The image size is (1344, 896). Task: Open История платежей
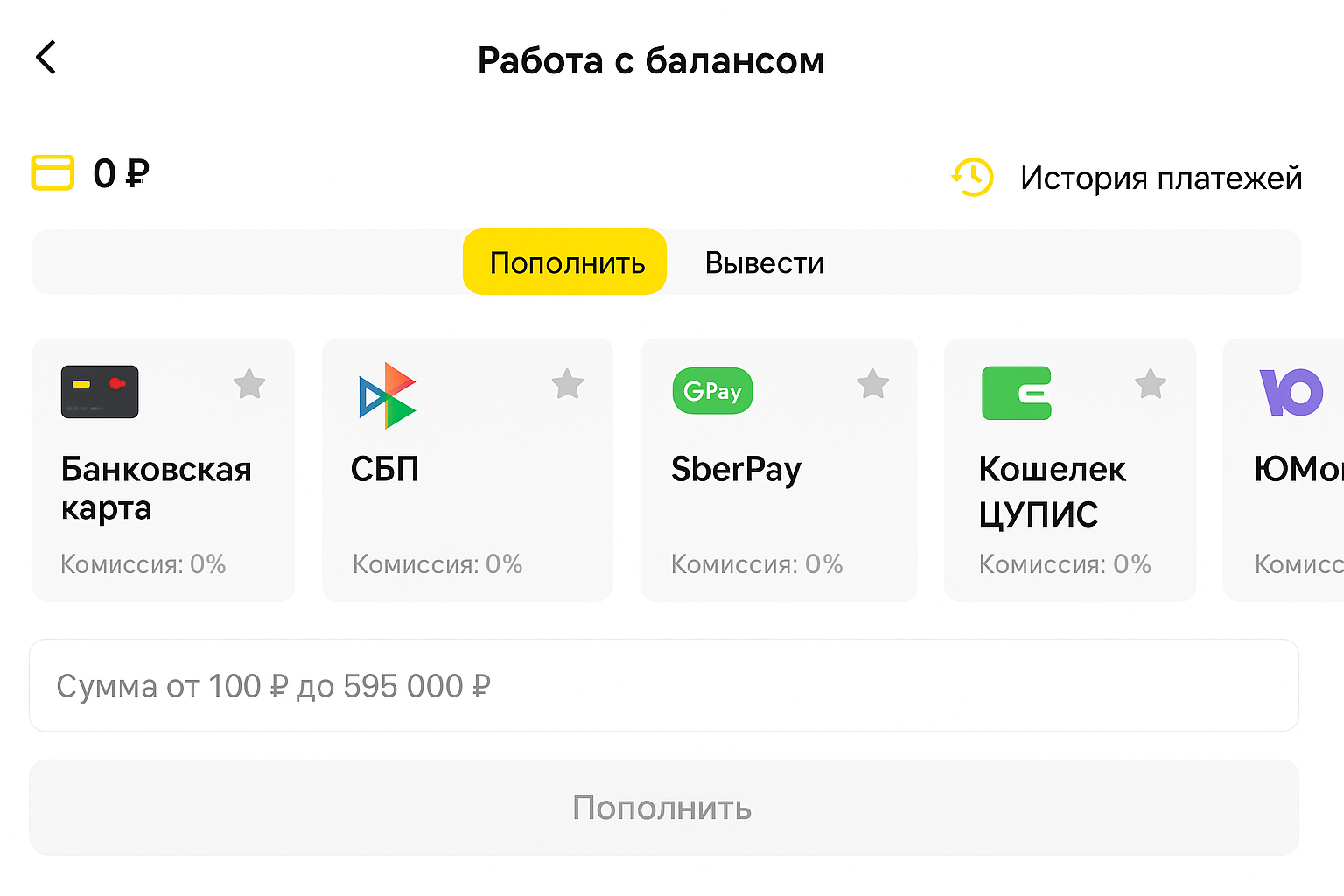tap(1160, 177)
